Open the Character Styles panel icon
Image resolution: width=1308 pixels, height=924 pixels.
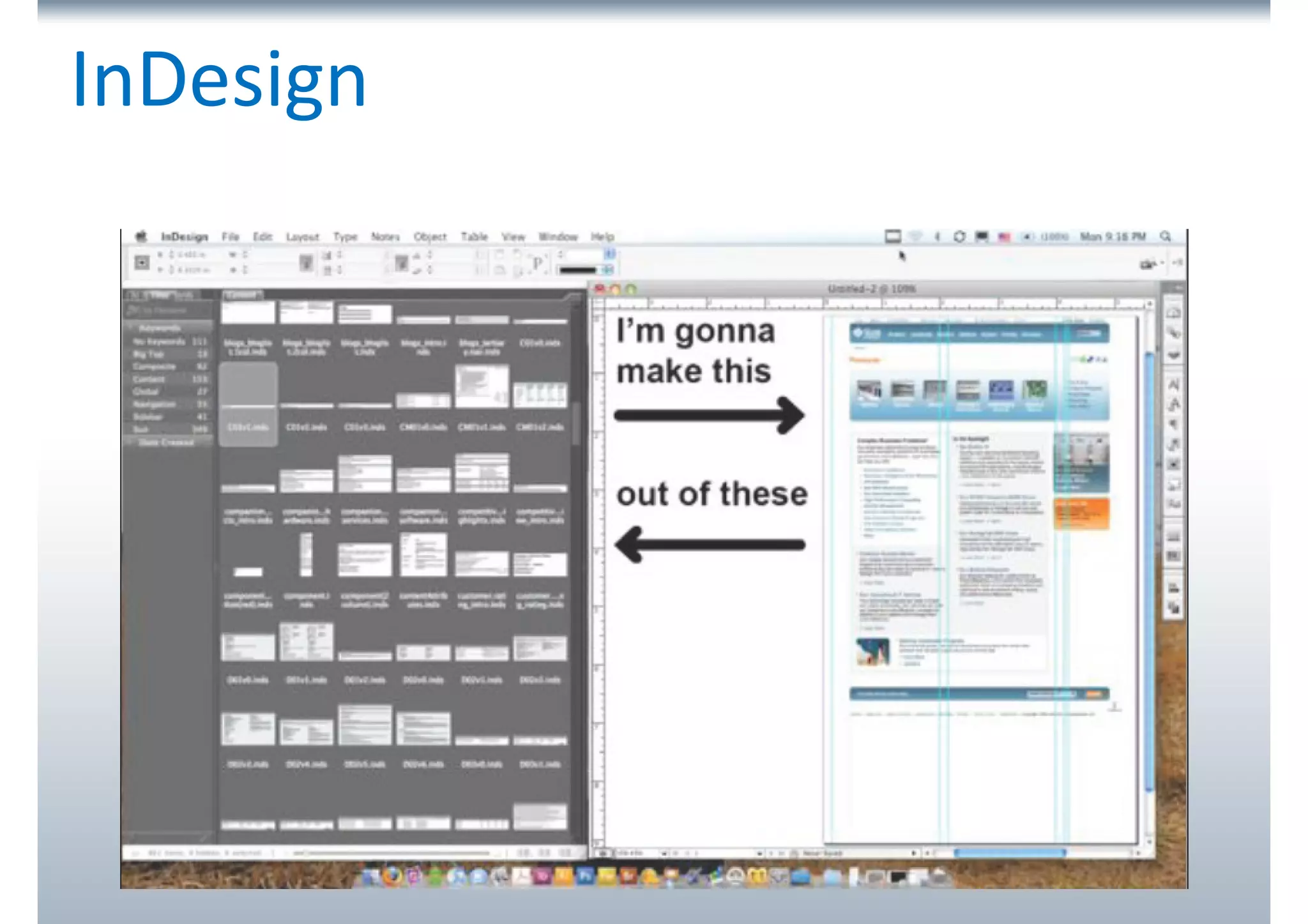pos(1174,404)
